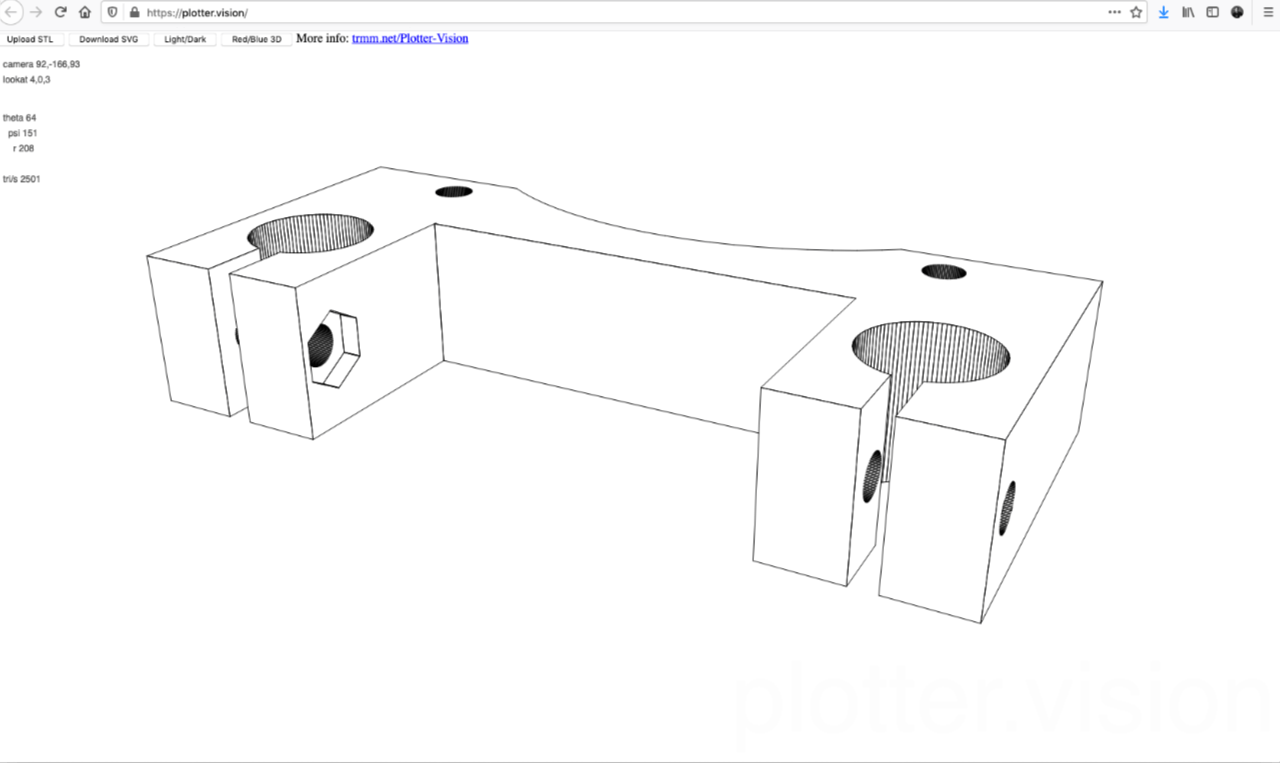Open the trmm.net/Plotter-Vision link
This screenshot has width=1280, height=763.
tap(410, 38)
